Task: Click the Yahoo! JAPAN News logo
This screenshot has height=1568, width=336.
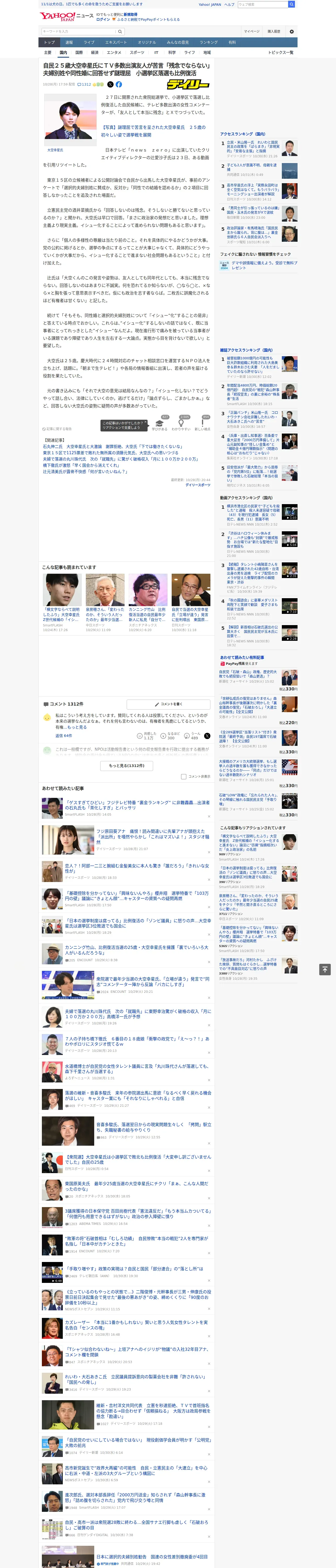Action: [66, 16]
